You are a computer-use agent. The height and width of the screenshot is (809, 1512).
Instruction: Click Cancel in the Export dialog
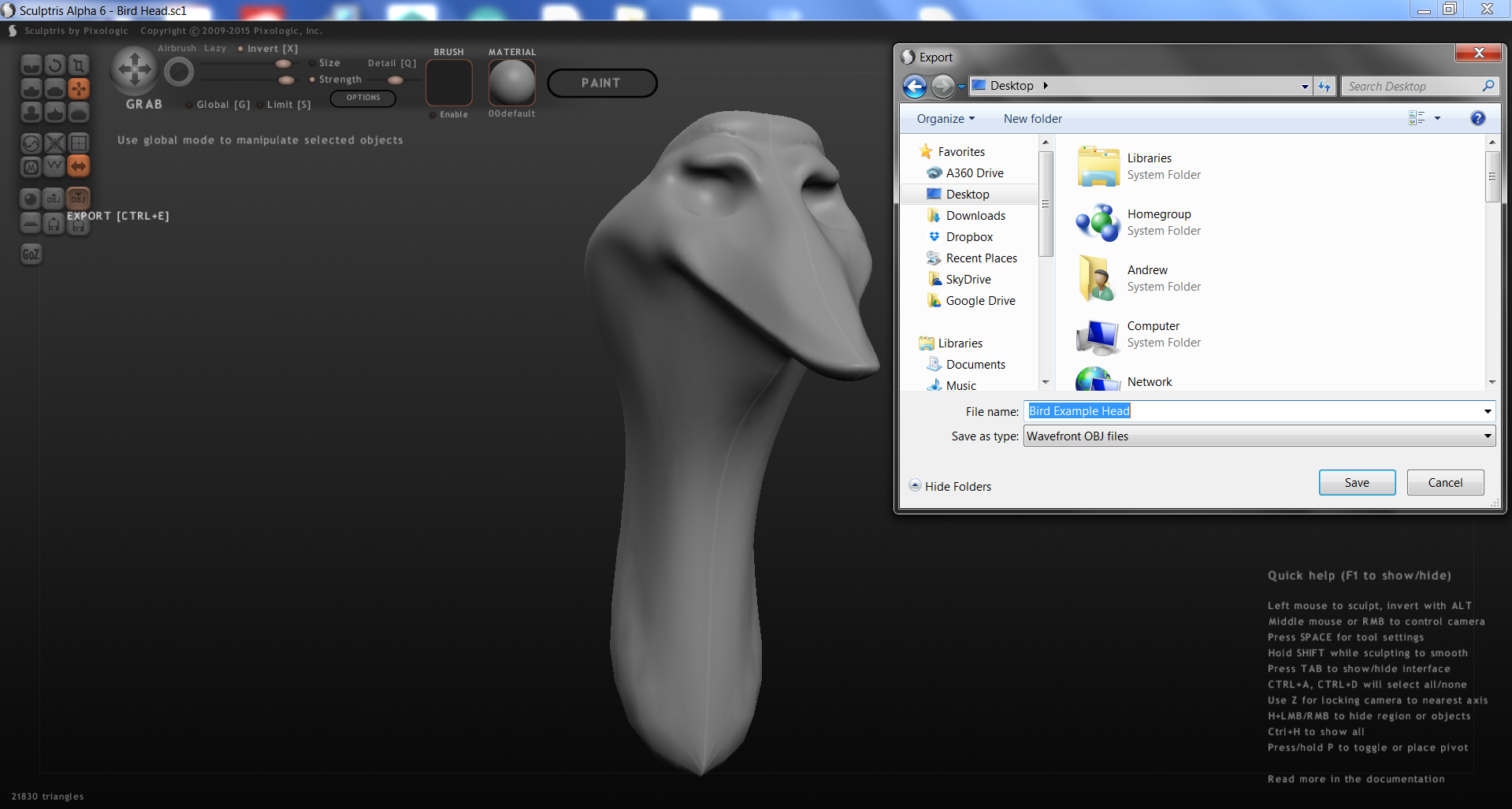pyautogui.click(x=1445, y=483)
